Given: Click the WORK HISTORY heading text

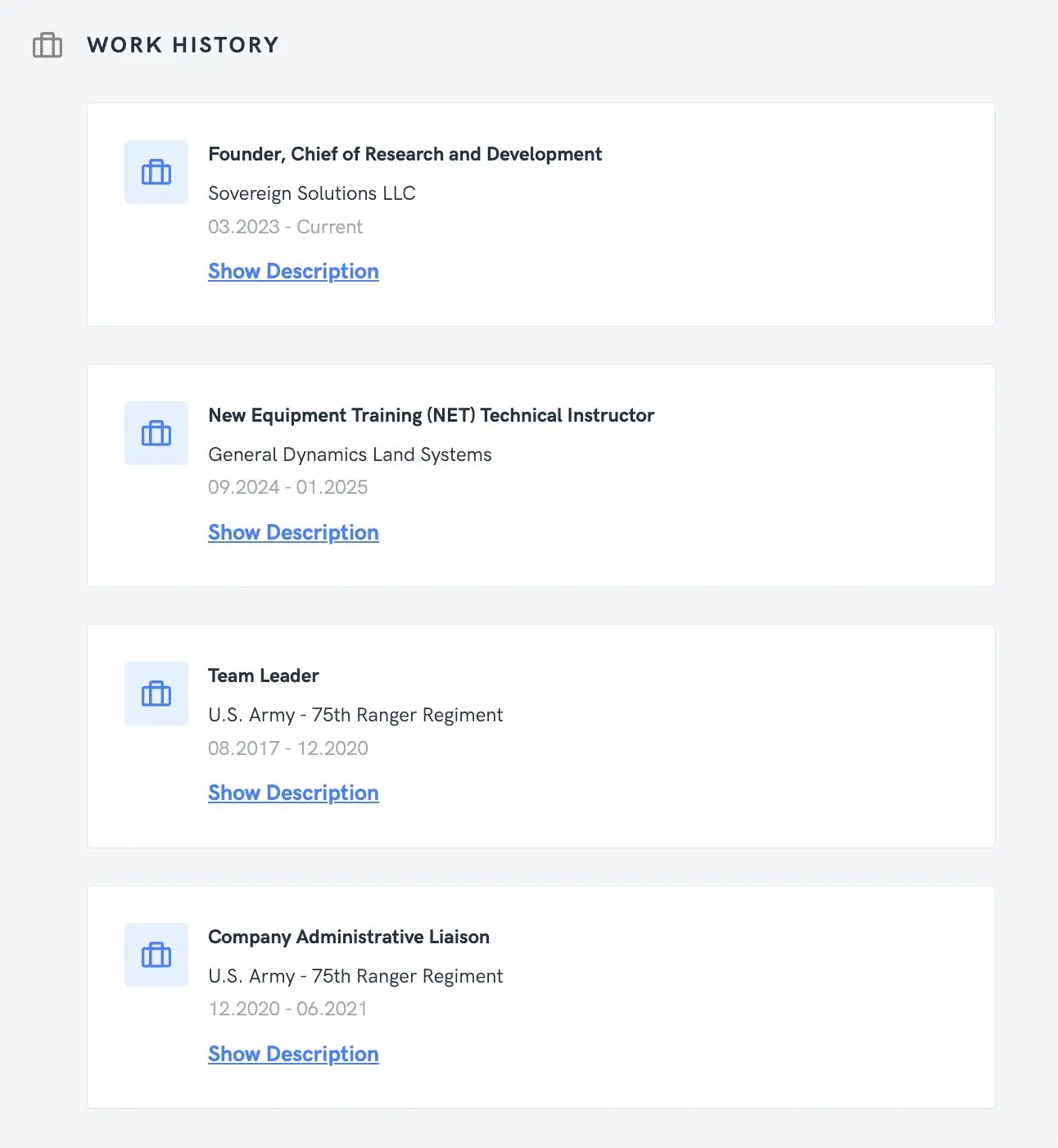Looking at the screenshot, I should [183, 45].
